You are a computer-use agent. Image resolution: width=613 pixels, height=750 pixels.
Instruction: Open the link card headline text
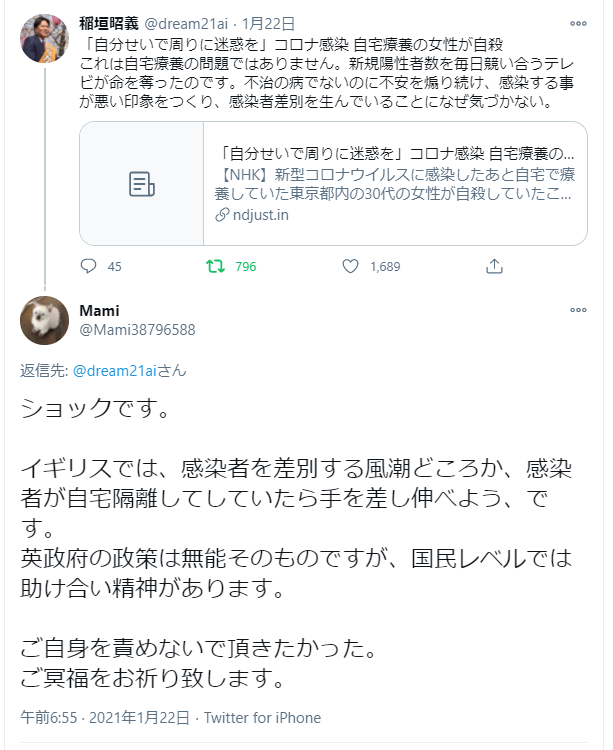click(395, 154)
